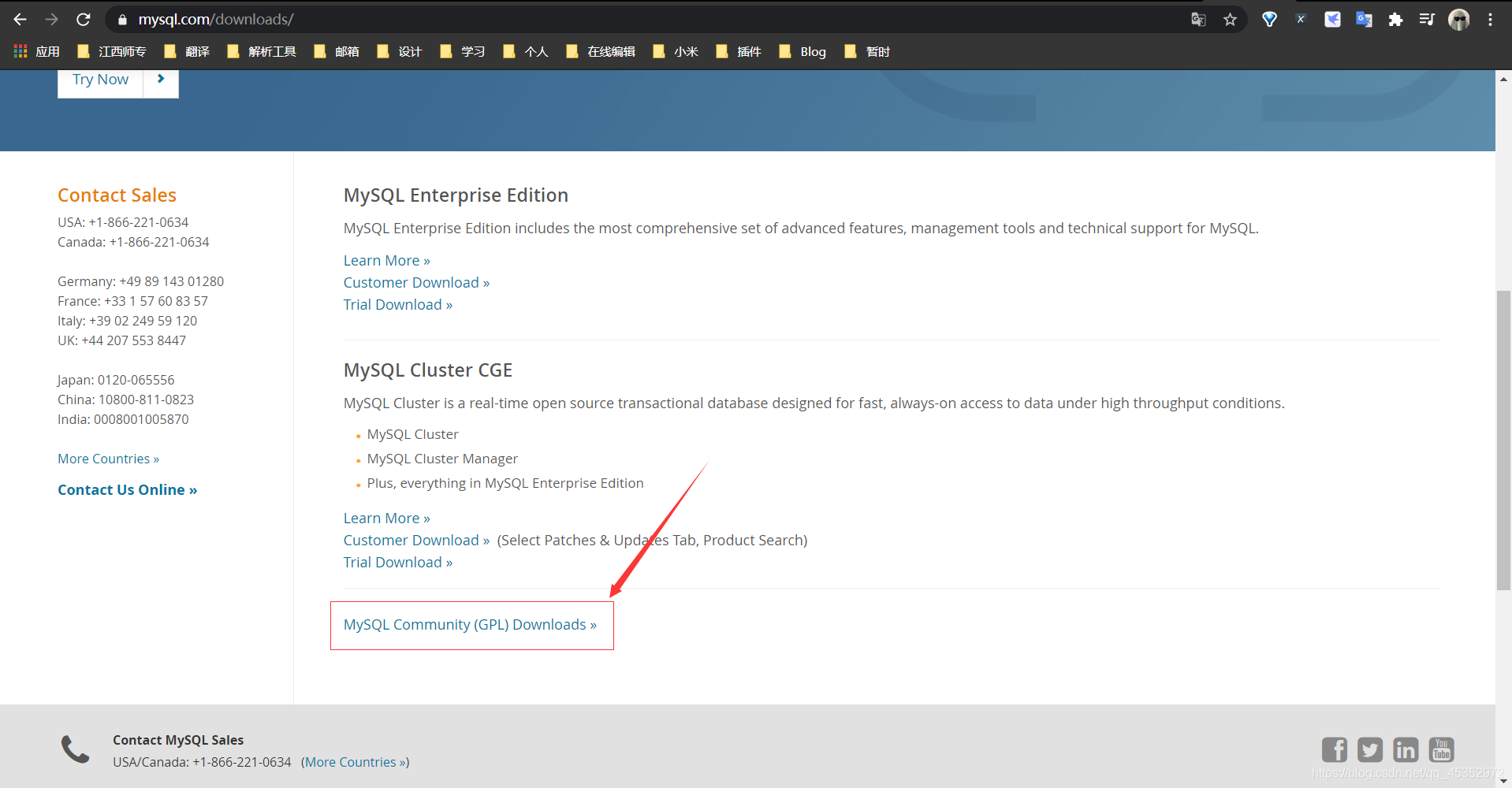The height and width of the screenshot is (788, 1512).
Task: Open the 个人 bookmark folder
Action: click(526, 52)
